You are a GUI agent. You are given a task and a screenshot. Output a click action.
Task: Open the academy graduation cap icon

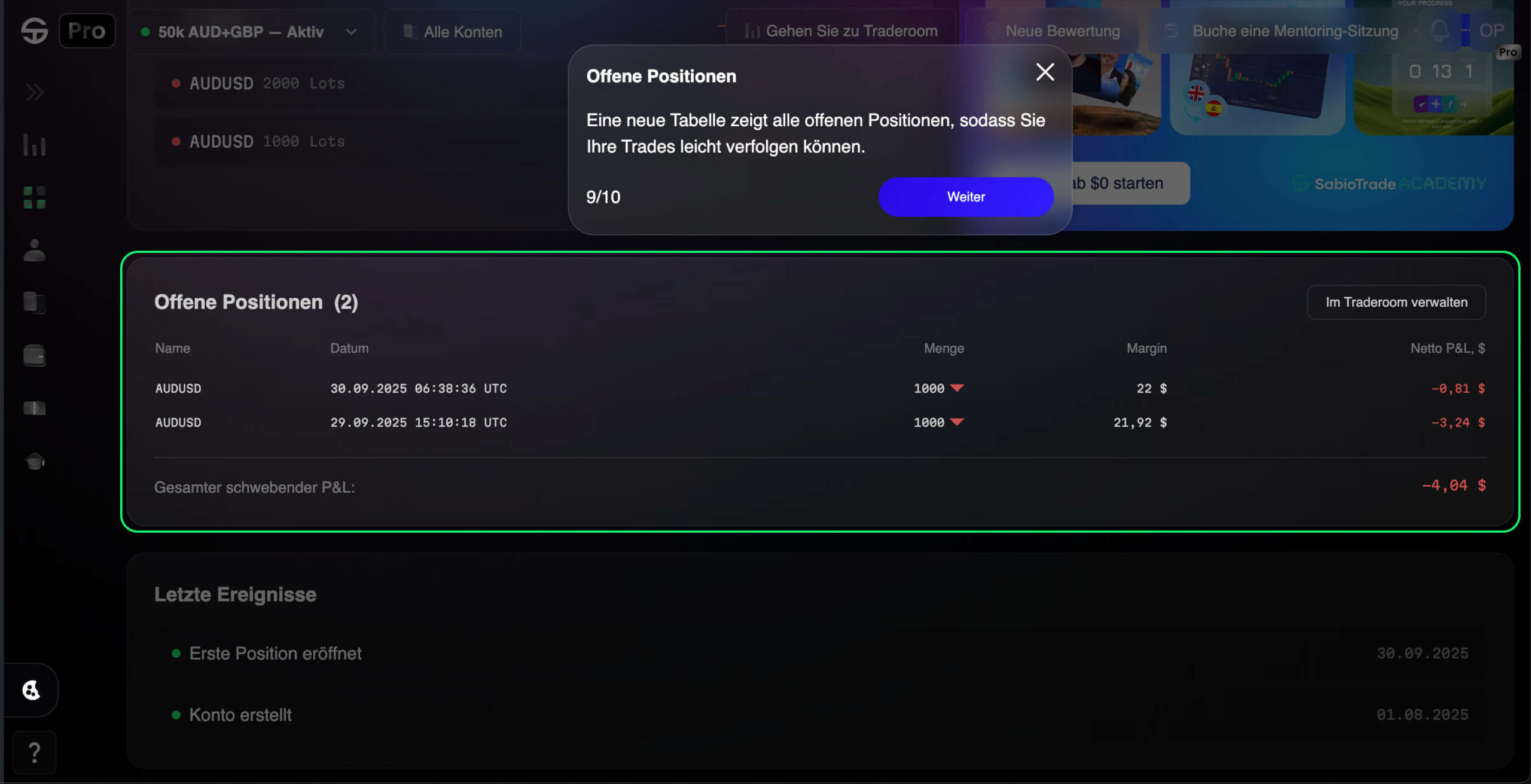(x=34, y=461)
